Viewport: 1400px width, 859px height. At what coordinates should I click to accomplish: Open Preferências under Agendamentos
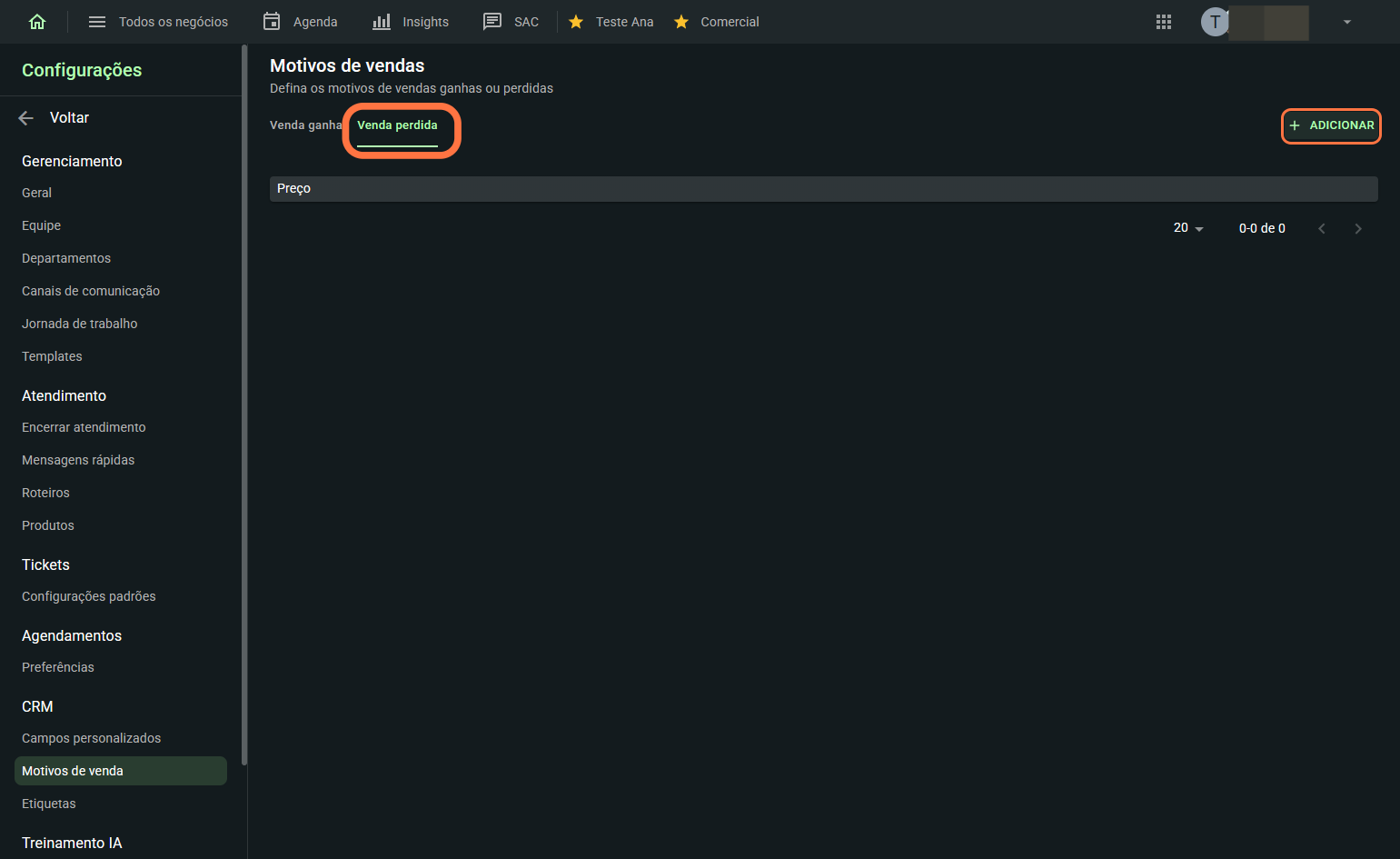tap(58, 667)
